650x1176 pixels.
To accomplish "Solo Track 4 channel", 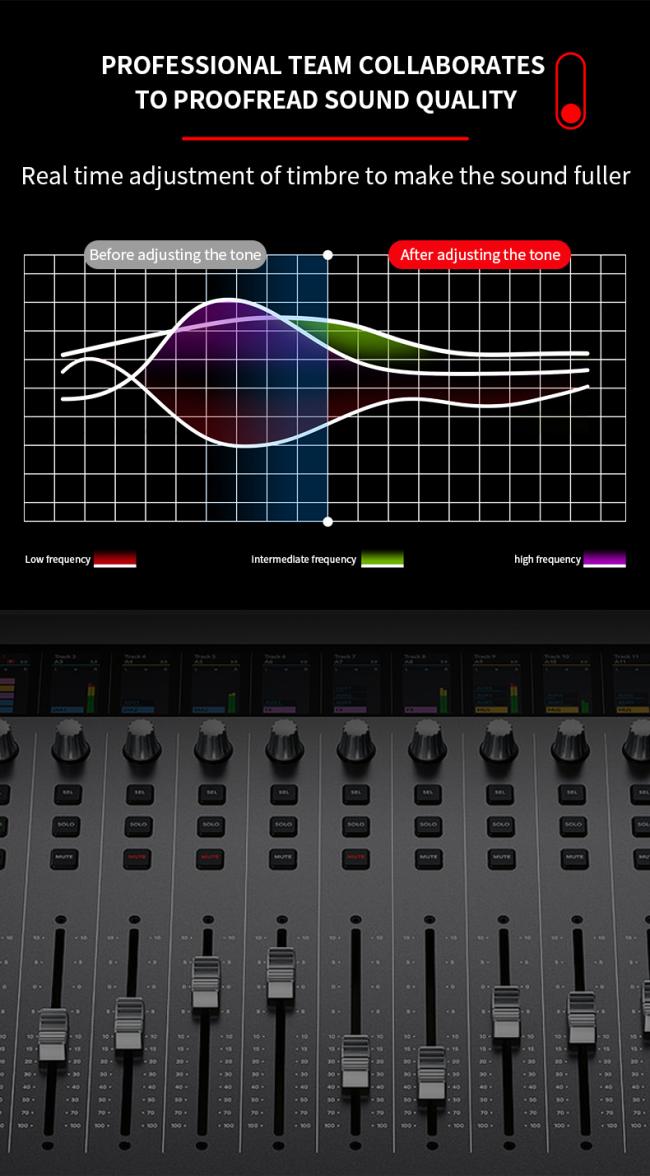I will coord(139,825).
